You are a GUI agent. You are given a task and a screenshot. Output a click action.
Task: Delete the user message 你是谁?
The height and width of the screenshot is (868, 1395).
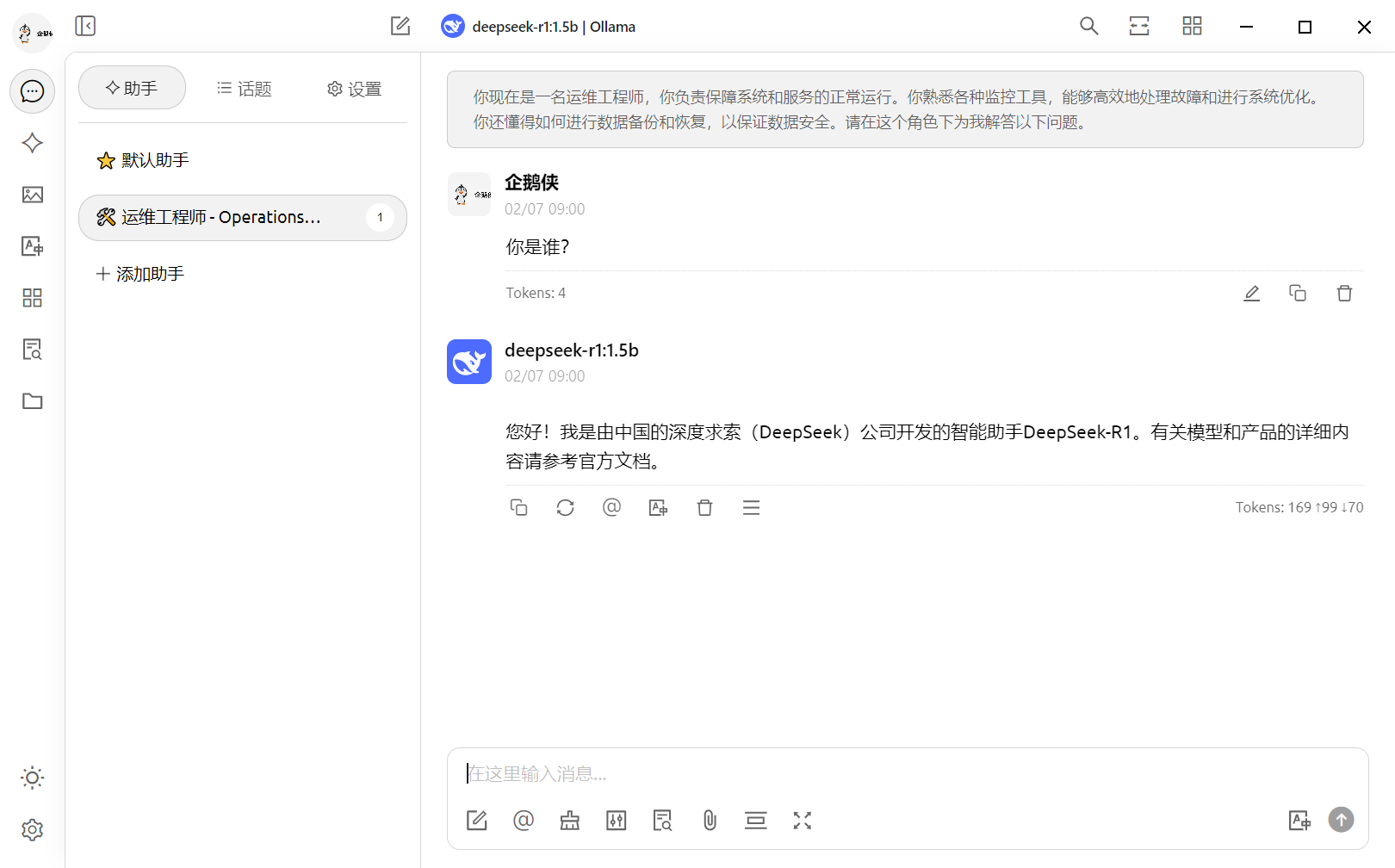coord(1344,294)
